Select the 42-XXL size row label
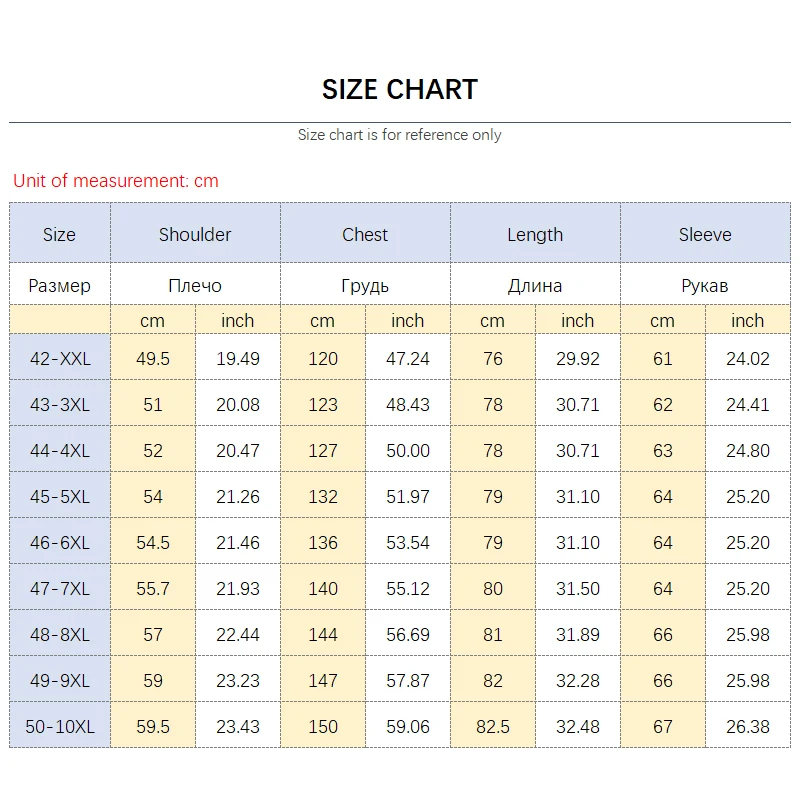This screenshot has height=800, width=800. point(60,359)
